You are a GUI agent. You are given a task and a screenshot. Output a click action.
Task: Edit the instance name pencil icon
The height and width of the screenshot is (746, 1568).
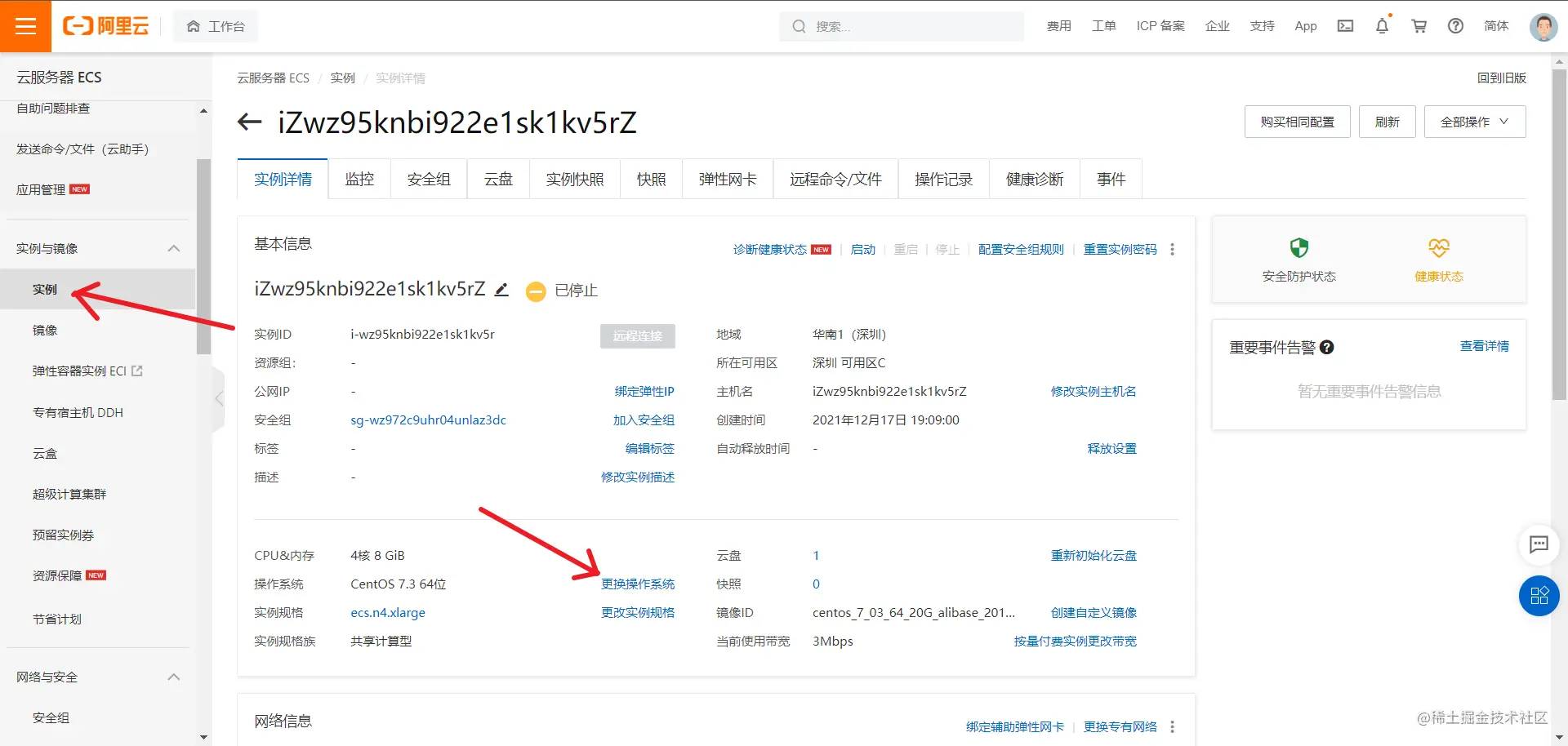click(501, 290)
